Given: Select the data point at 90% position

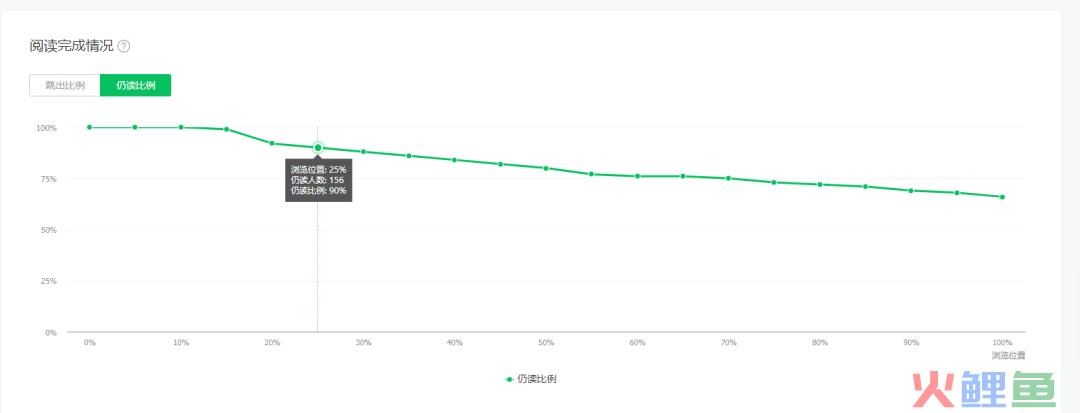Looking at the screenshot, I should pyautogui.click(x=911, y=191).
